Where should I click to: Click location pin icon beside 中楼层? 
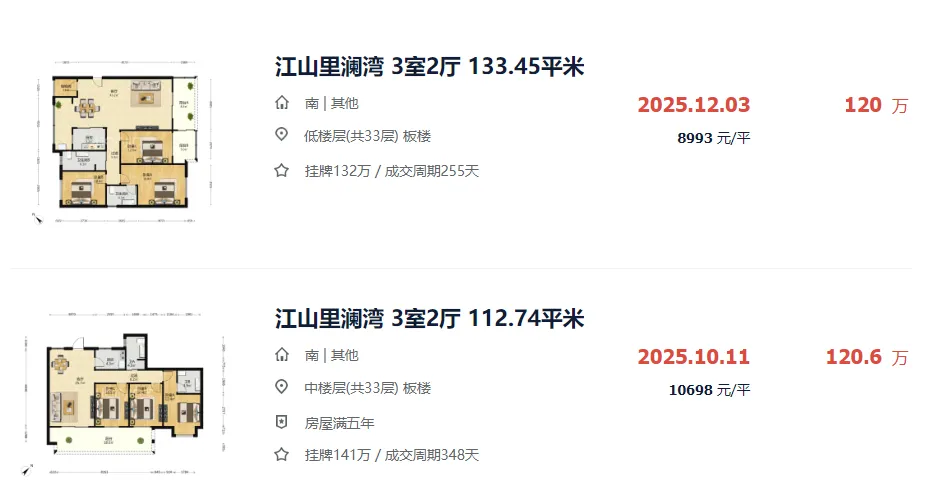point(282,388)
